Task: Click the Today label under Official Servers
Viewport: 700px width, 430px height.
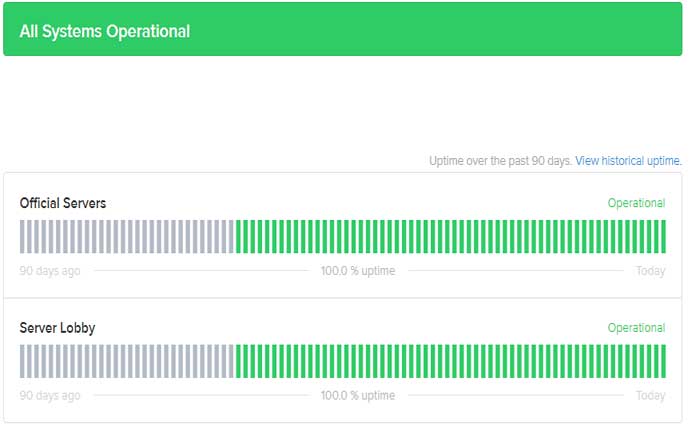Action: coord(650,271)
